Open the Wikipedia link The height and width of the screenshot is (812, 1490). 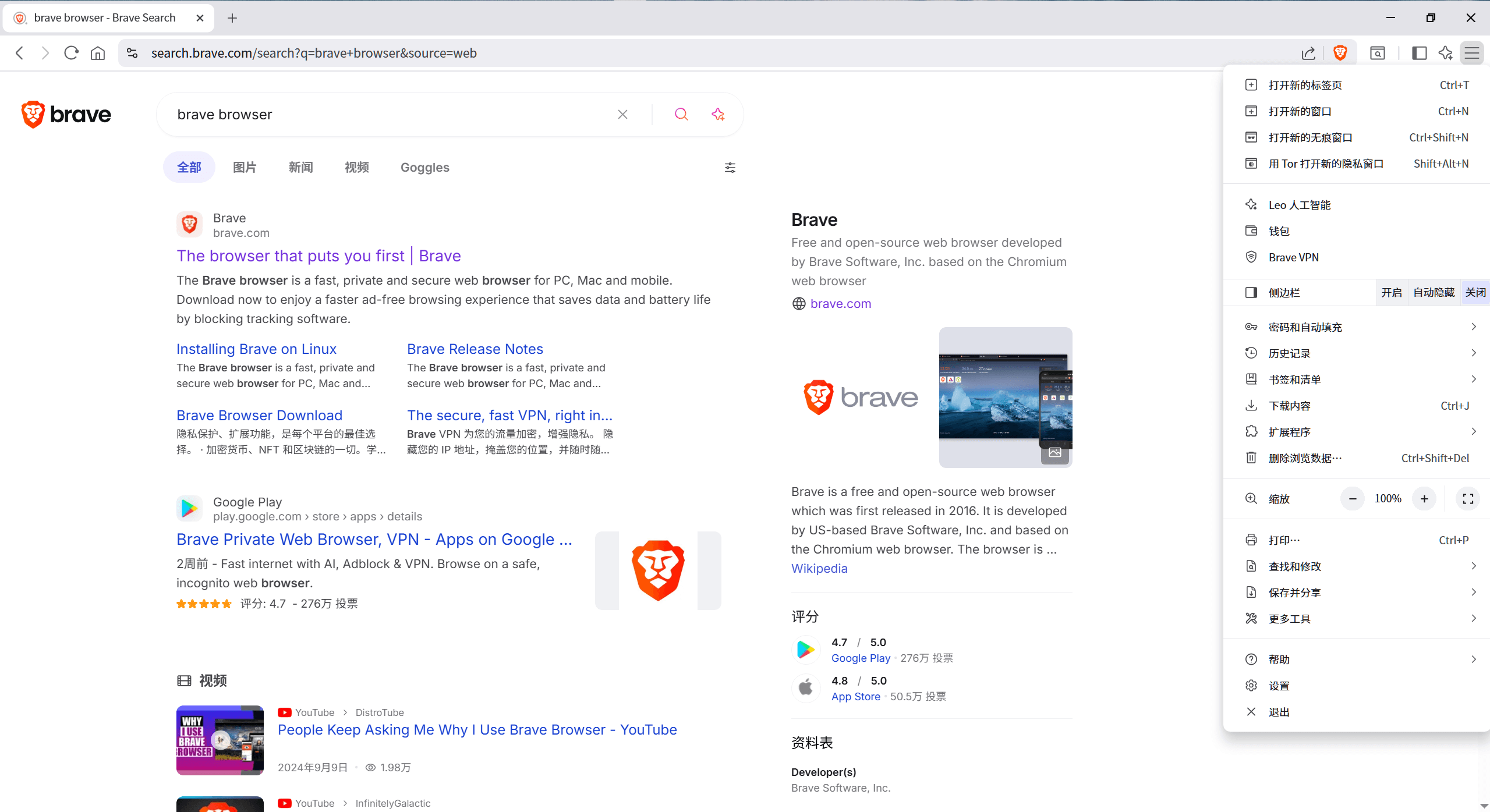[x=819, y=568]
